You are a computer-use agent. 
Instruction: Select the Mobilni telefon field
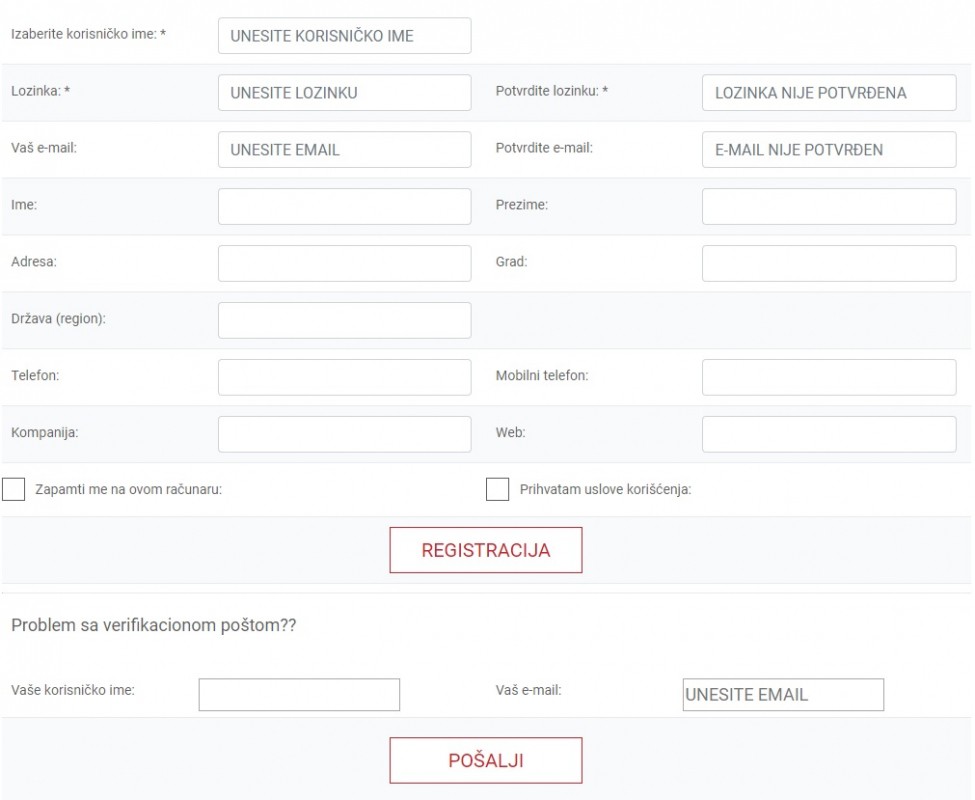click(x=829, y=377)
